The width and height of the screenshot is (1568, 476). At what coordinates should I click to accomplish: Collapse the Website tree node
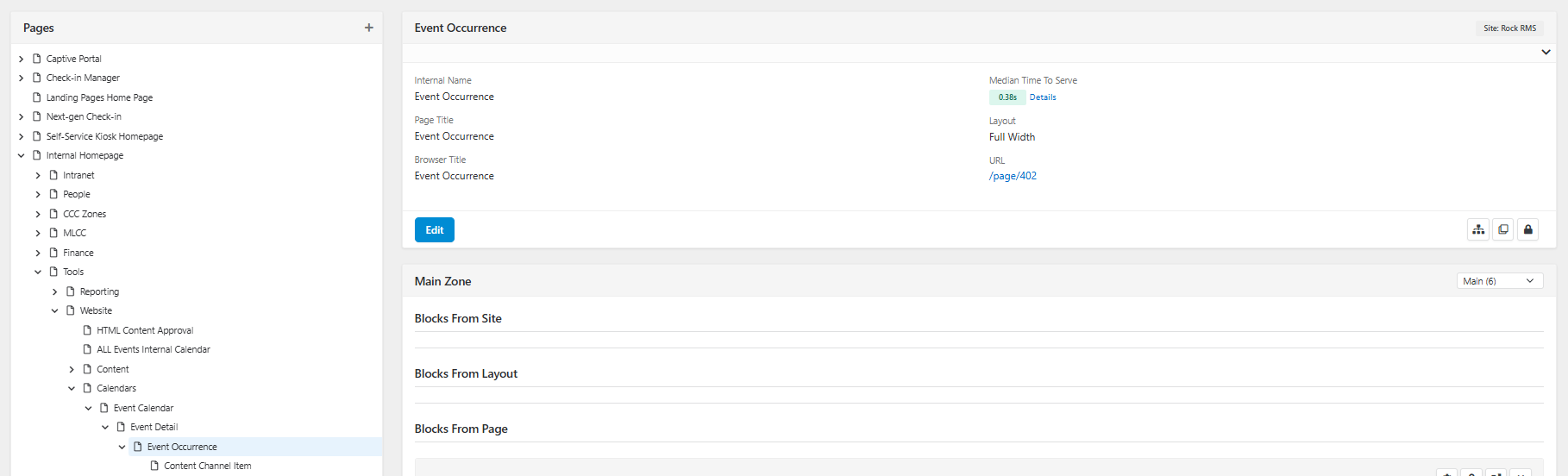coord(55,310)
